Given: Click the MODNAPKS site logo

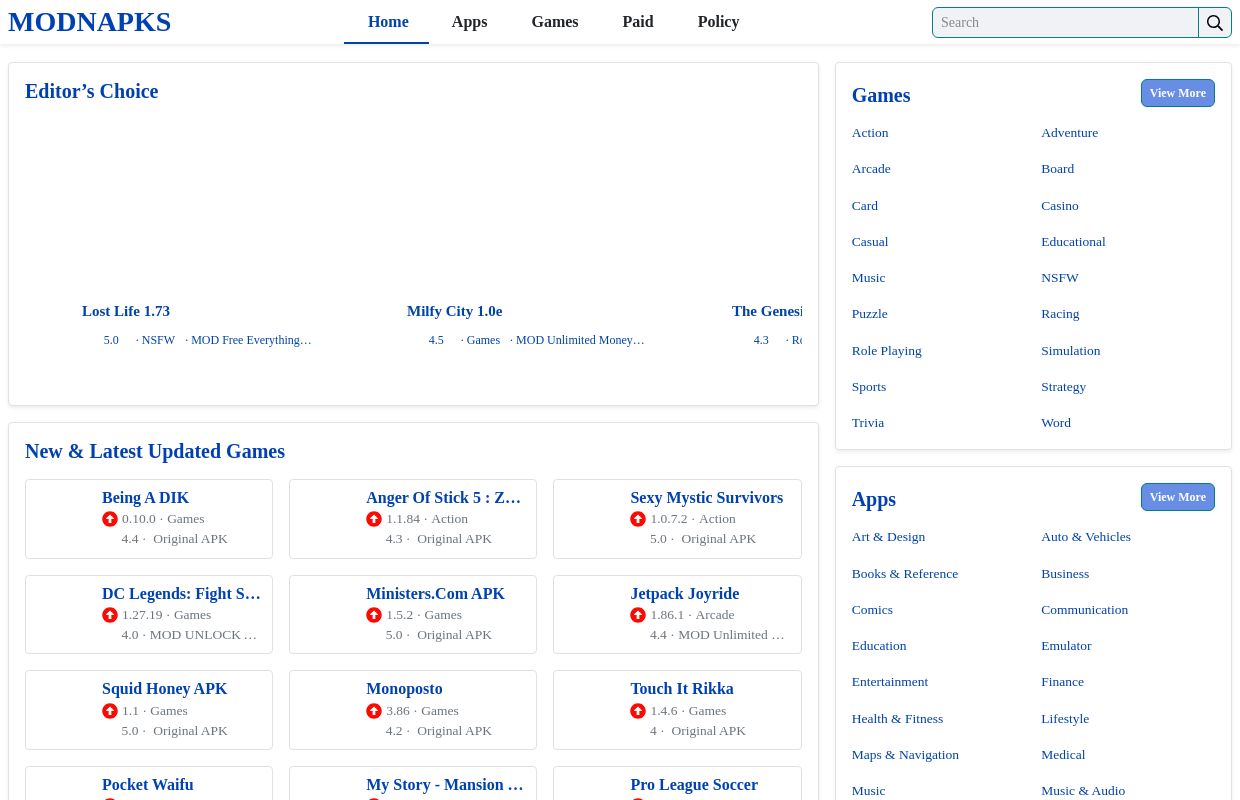Looking at the screenshot, I should click(90, 22).
